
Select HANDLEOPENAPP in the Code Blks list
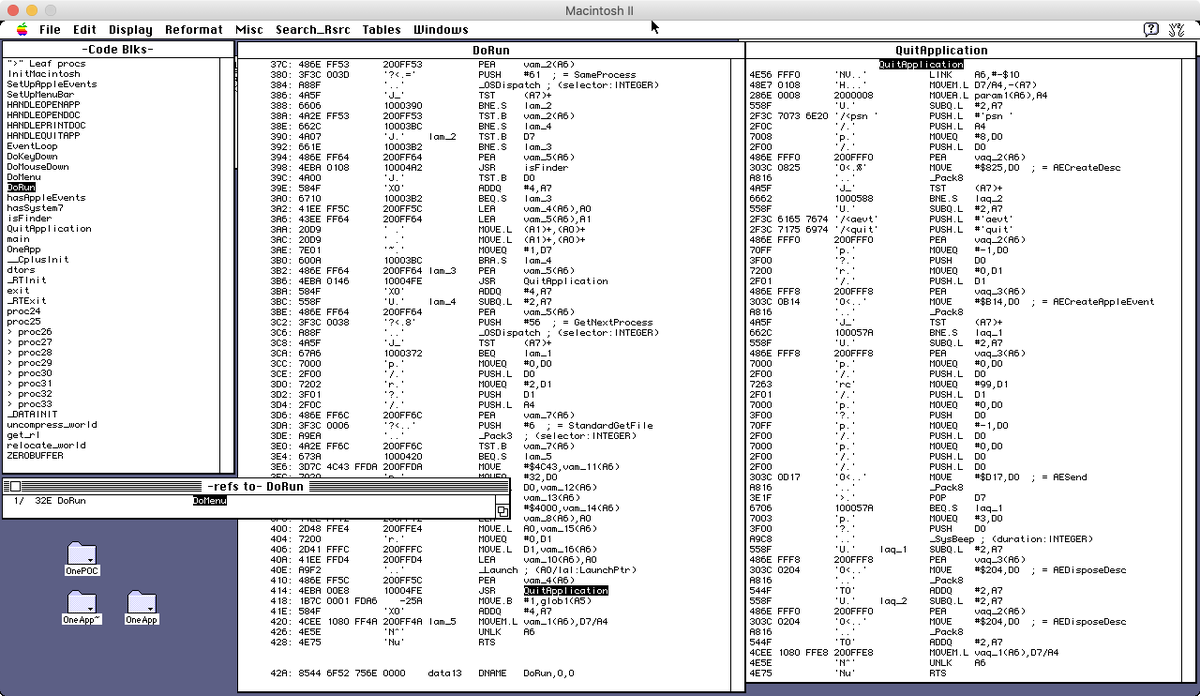43,105
